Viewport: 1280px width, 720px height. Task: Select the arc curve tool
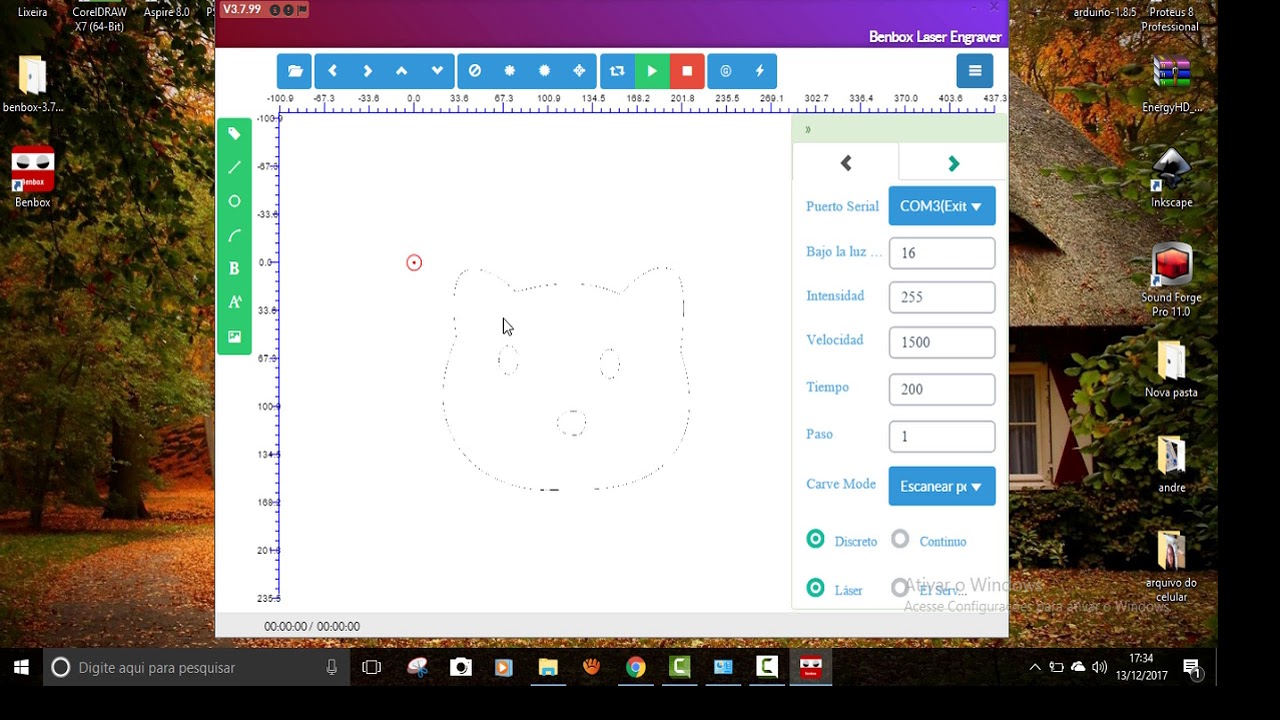(234, 235)
